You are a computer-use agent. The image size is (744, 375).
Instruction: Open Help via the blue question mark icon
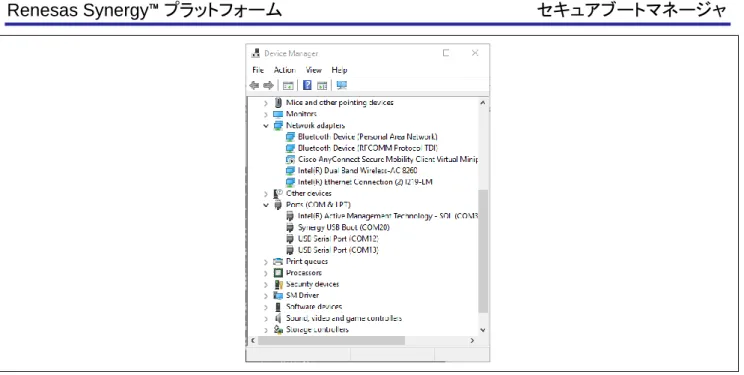pyautogui.click(x=307, y=85)
